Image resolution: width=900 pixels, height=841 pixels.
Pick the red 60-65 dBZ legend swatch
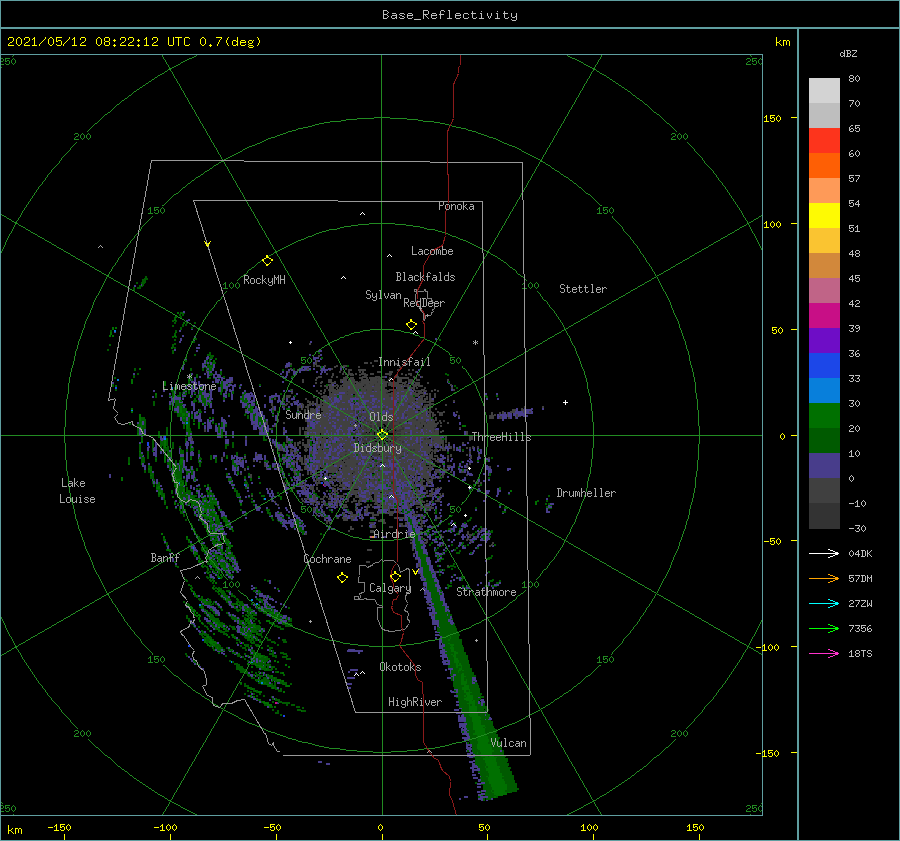[824, 141]
